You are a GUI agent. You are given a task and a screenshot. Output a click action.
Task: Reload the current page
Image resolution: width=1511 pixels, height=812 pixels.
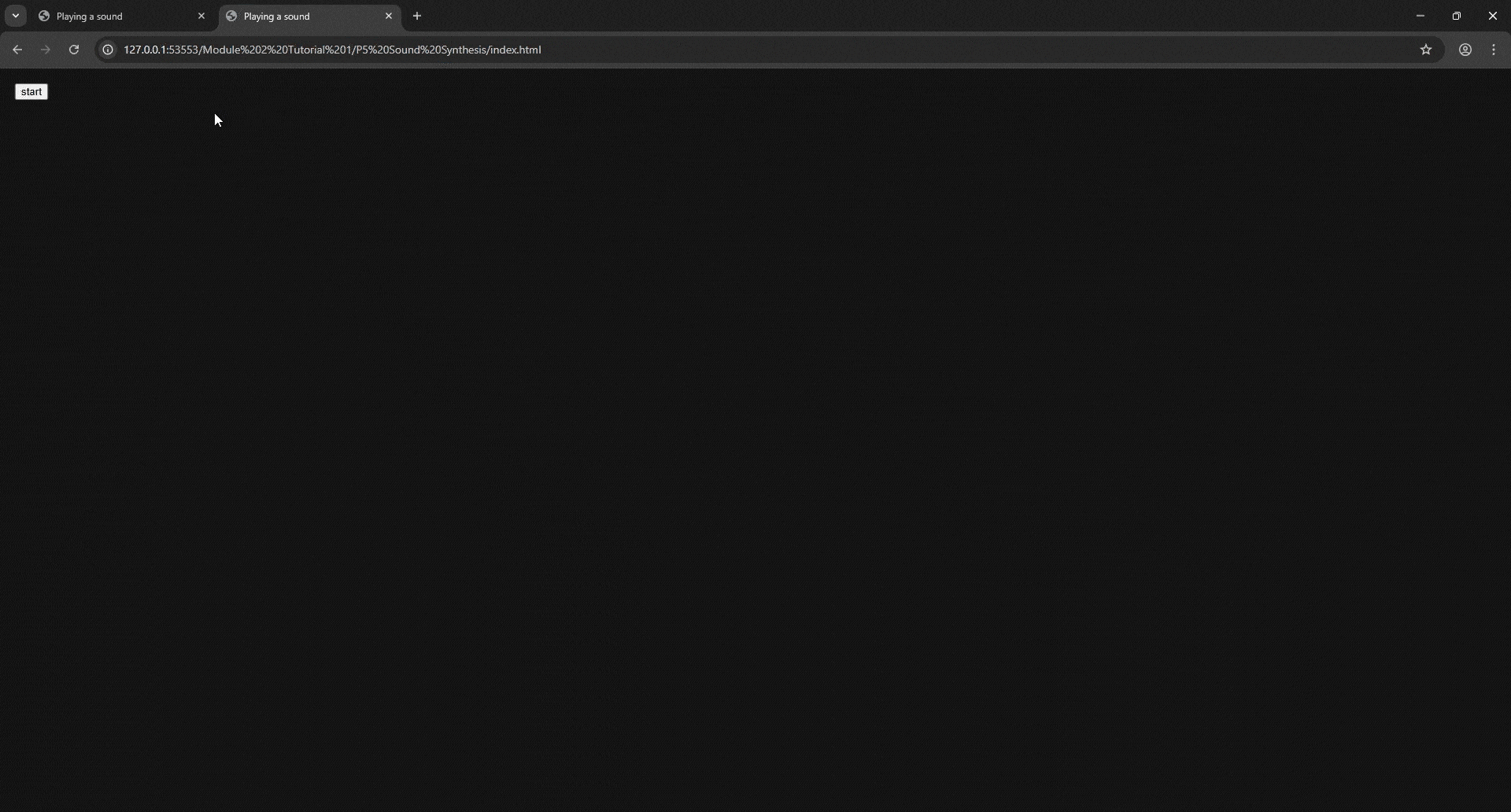[73, 49]
